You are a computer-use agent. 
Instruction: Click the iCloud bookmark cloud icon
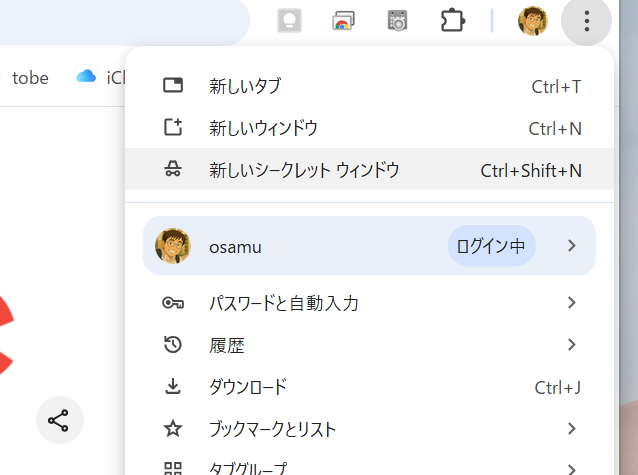coord(86,77)
